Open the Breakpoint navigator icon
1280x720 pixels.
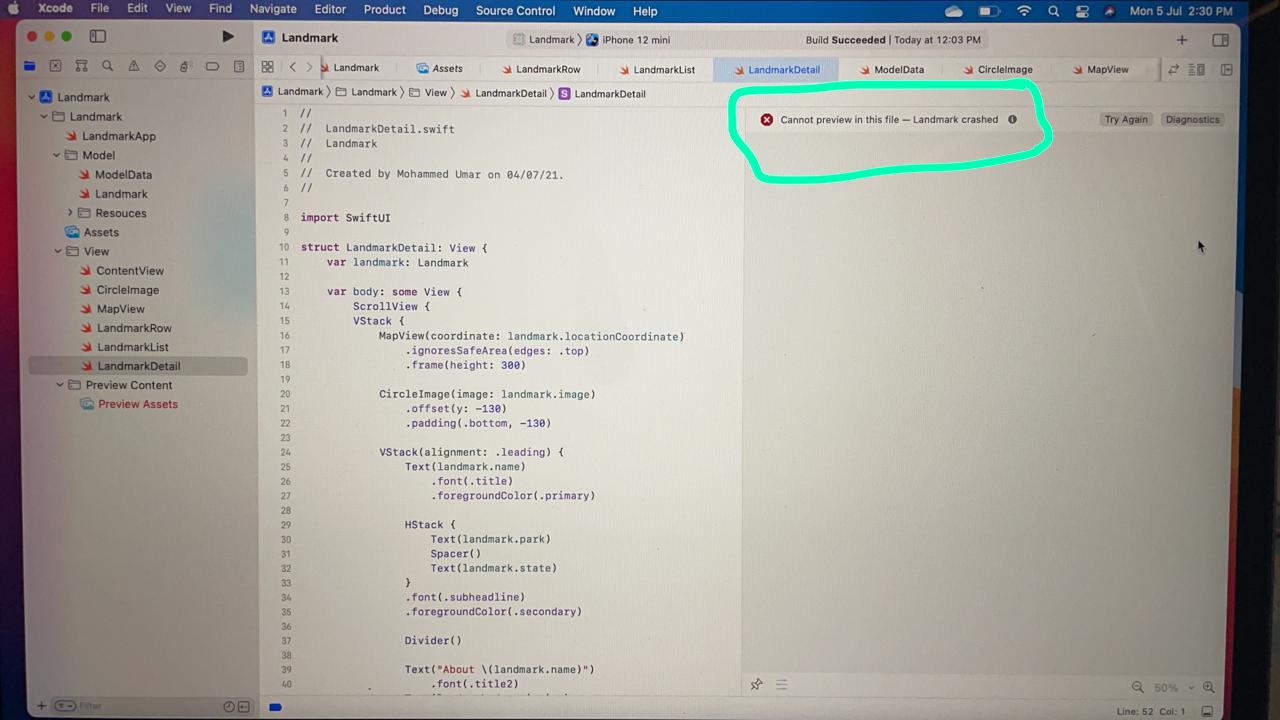click(x=212, y=67)
